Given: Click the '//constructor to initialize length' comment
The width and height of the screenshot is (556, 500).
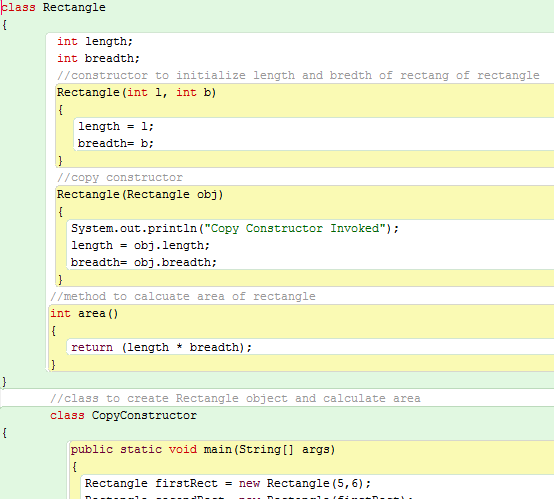Looking at the screenshot, I should (298, 76).
